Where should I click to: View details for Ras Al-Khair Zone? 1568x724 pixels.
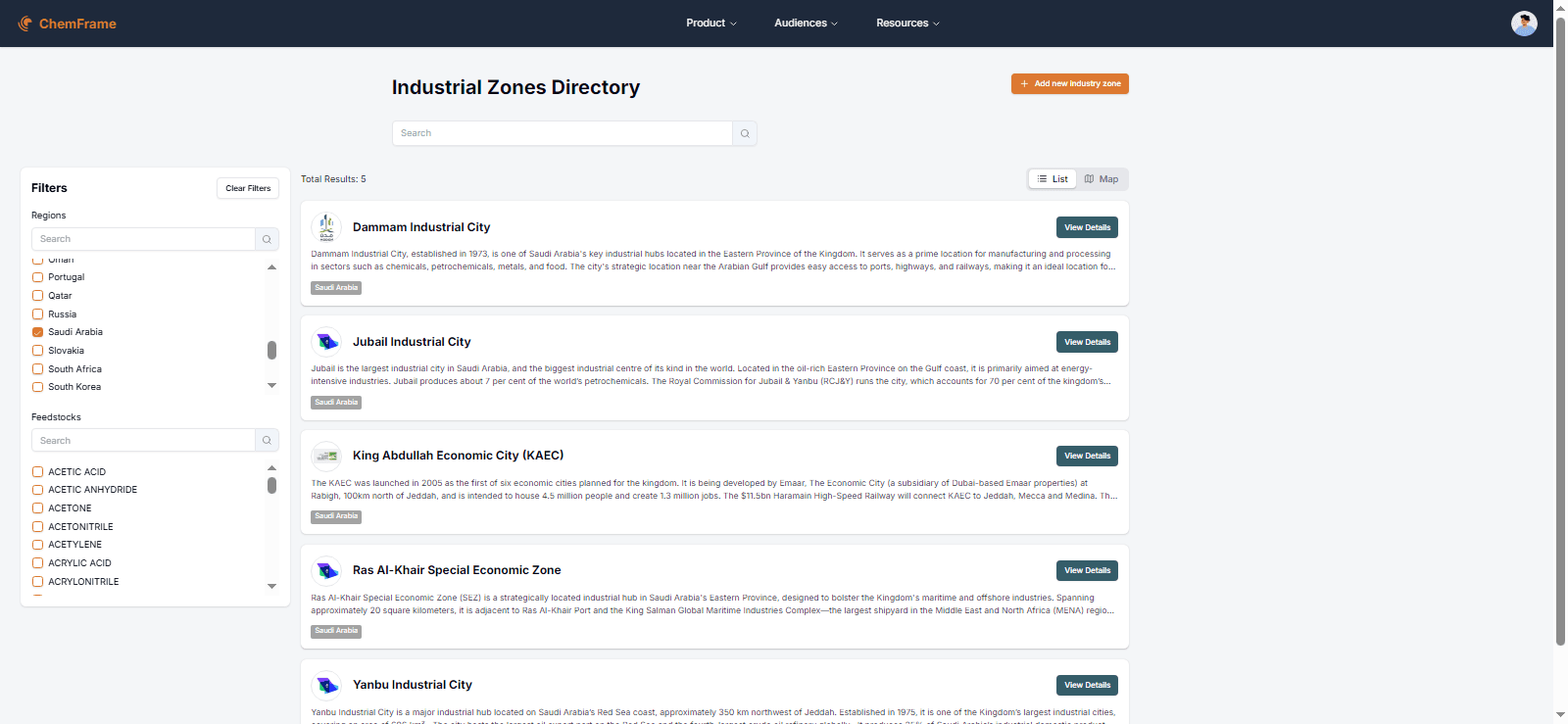[1087, 570]
